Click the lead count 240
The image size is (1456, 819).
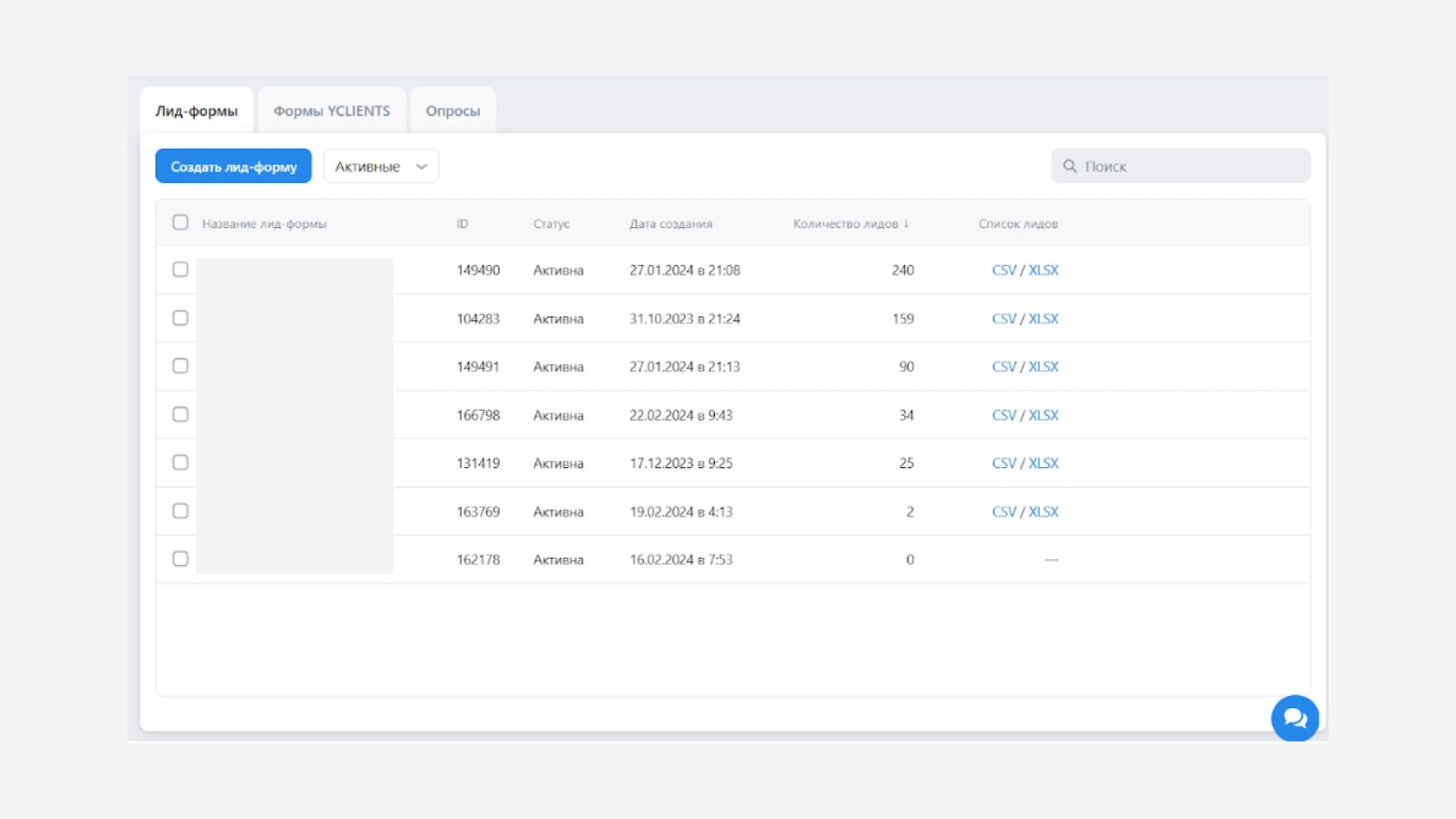coord(903,270)
